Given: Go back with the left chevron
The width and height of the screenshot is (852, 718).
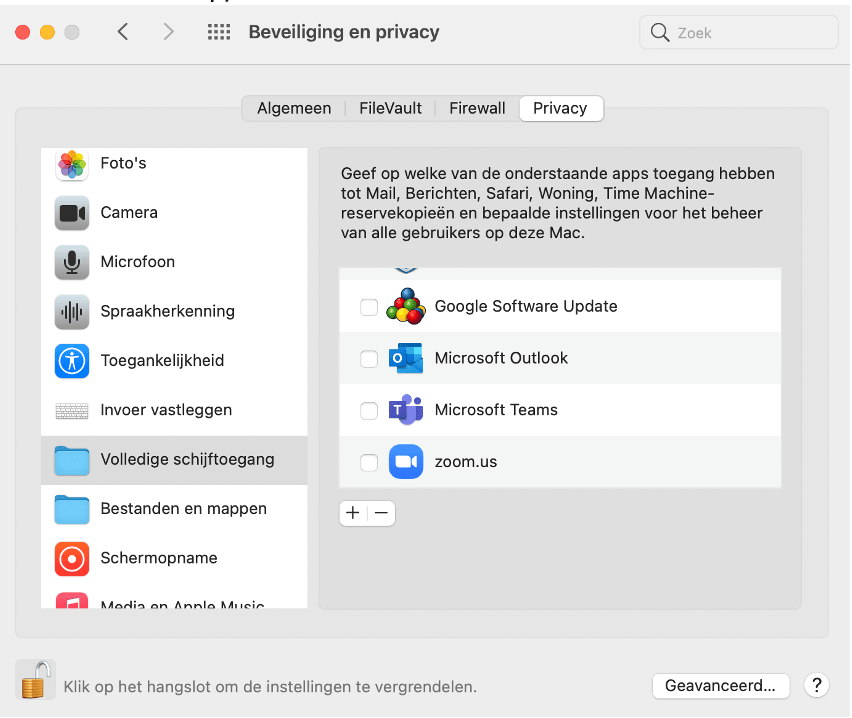Looking at the screenshot, I should pos(123,32).
